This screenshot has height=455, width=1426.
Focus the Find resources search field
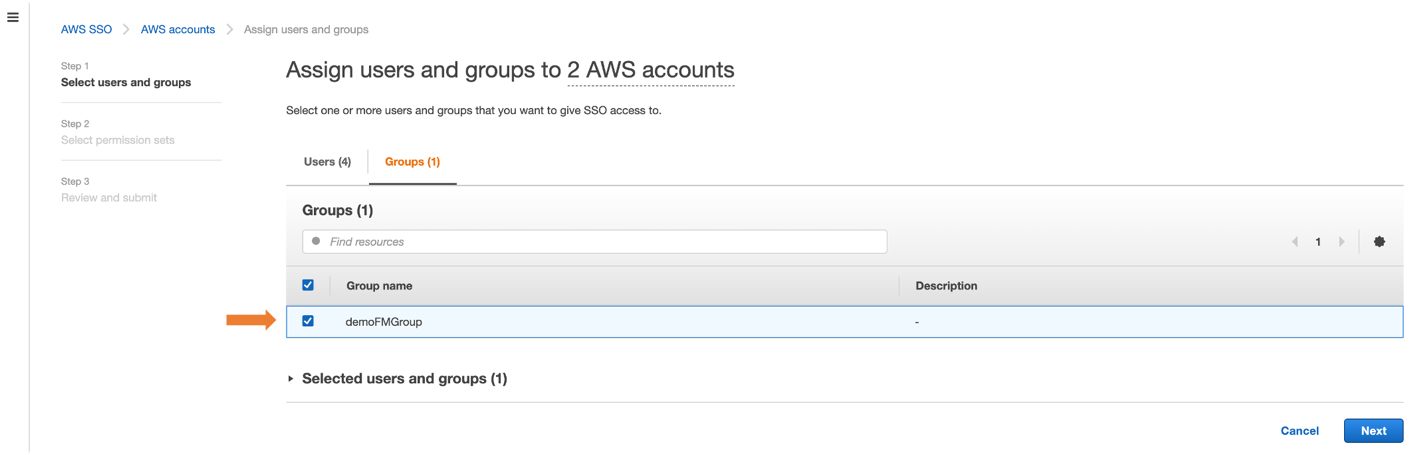point(595,241)
